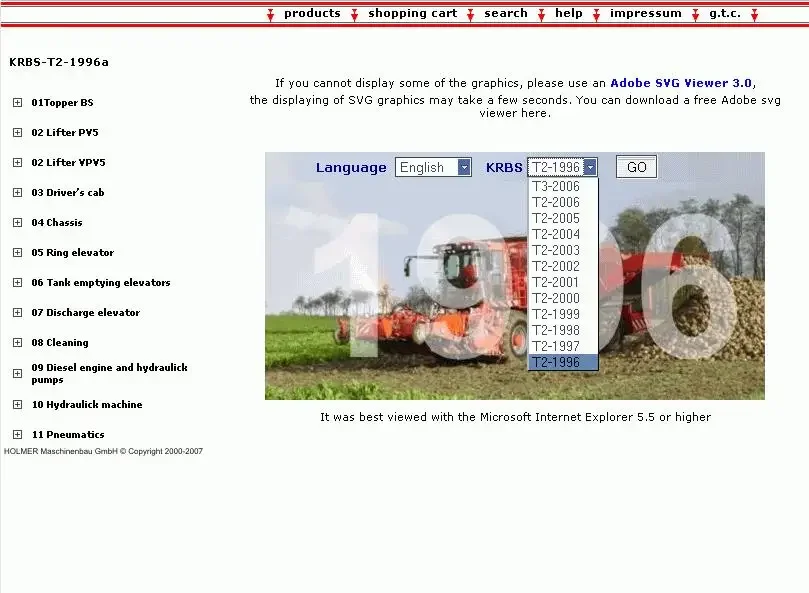Image resolution: width=809 pixels, height=593 pixels.
Task: Expand the 10 Hydraulick machine node
Action: pos(18,404)
